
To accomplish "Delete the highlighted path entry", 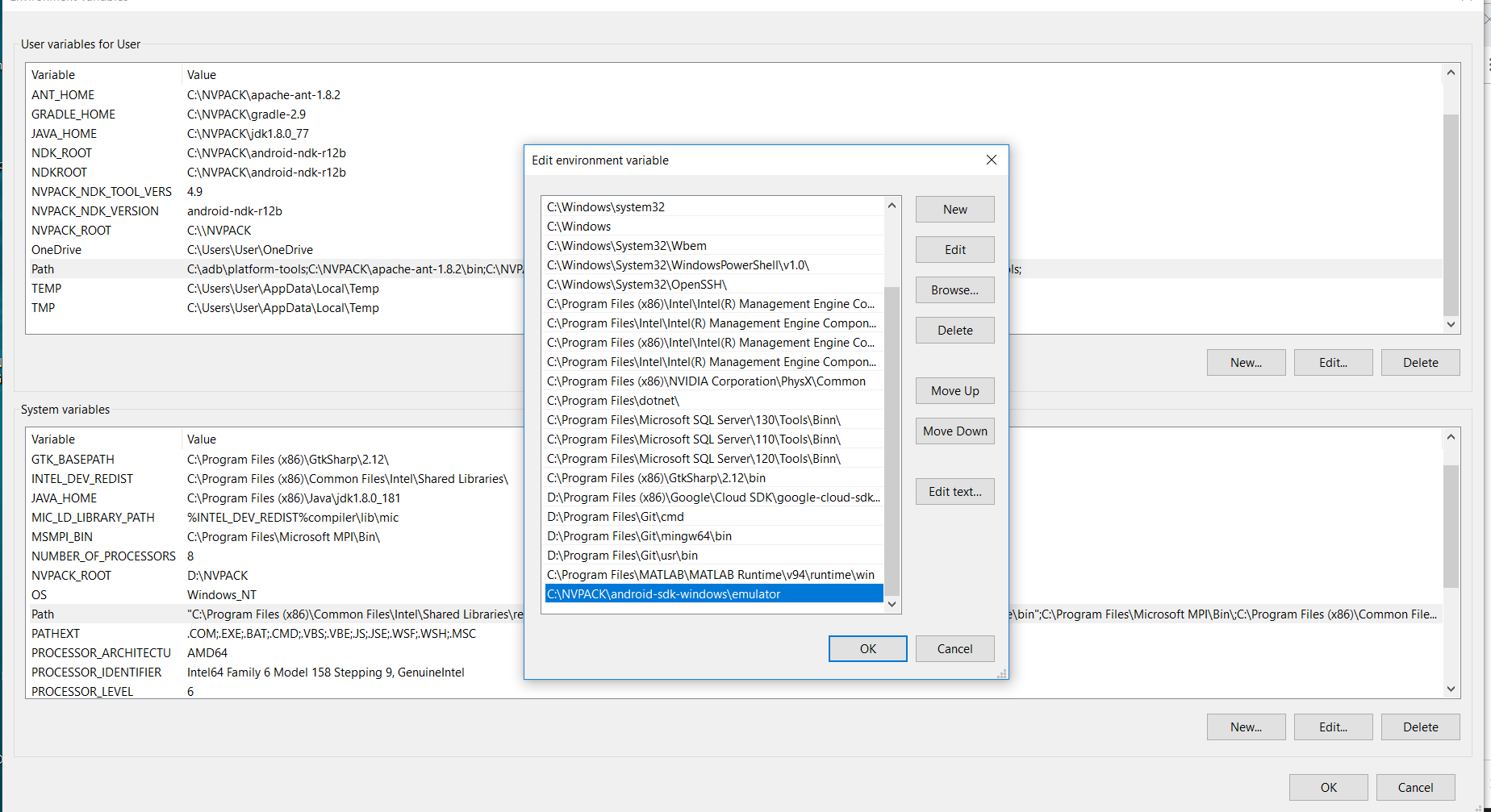I will pyautogui.click(x=954, y=330).
